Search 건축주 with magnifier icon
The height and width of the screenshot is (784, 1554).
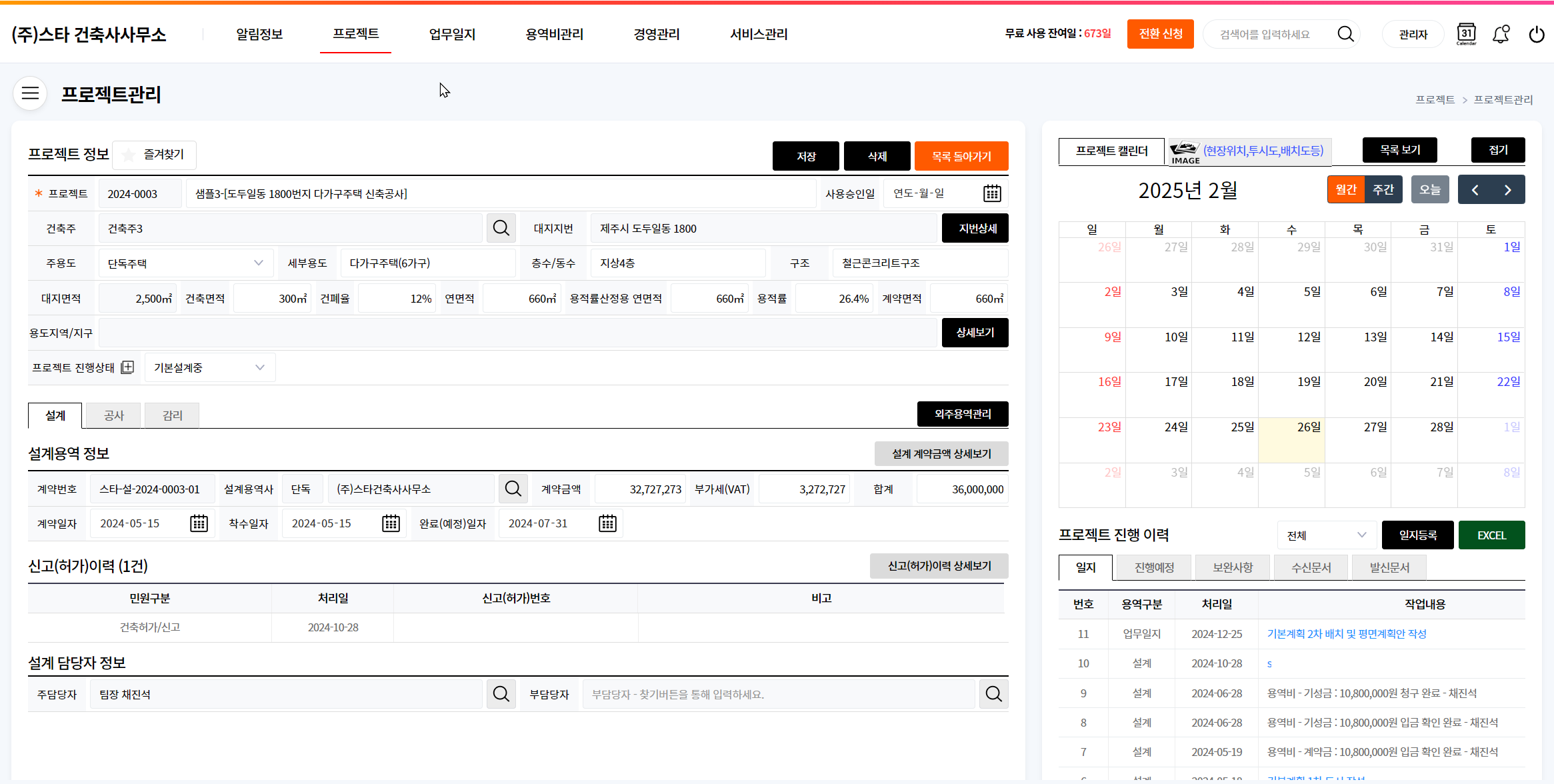tap(501, 229)
